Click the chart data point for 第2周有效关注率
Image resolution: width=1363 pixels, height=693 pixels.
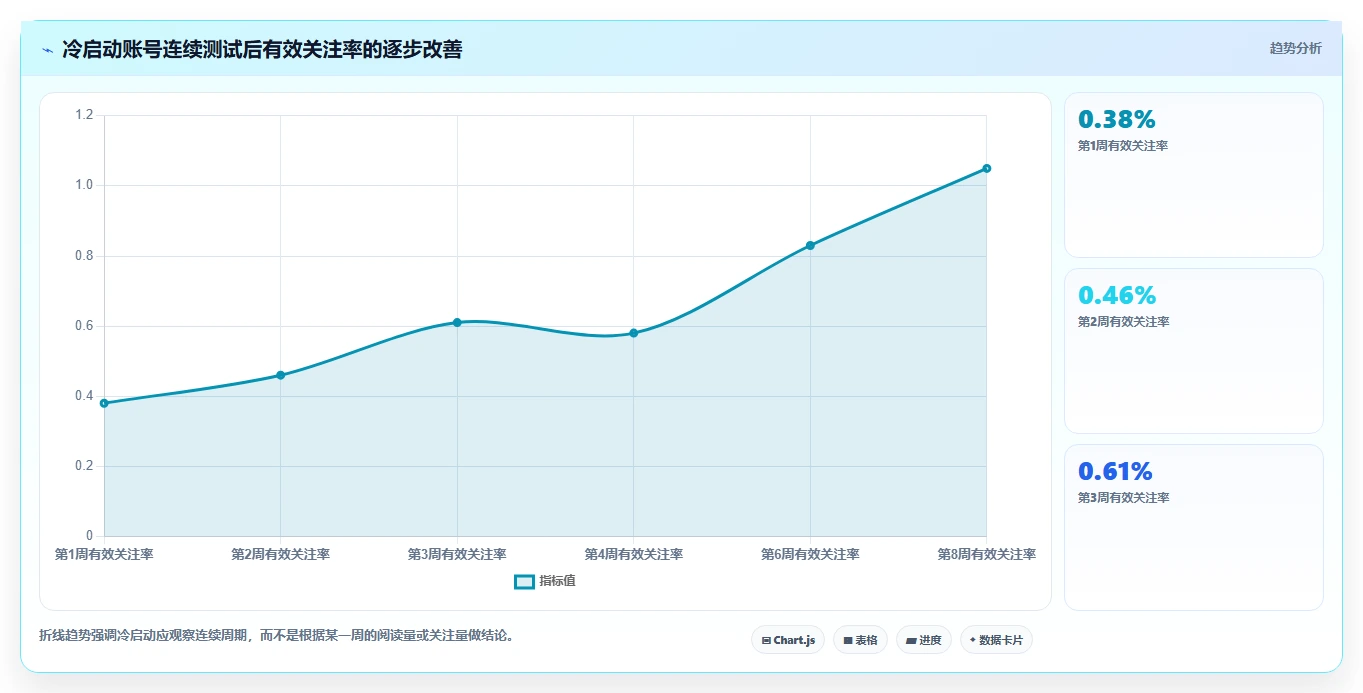(x=280, y=375)
